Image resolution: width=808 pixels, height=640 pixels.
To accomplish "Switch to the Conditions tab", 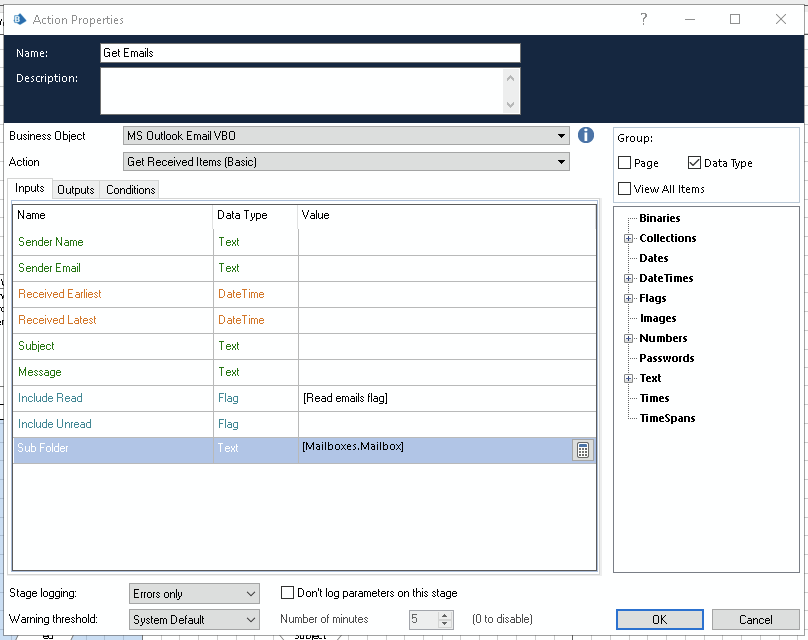I will [130, 190].
